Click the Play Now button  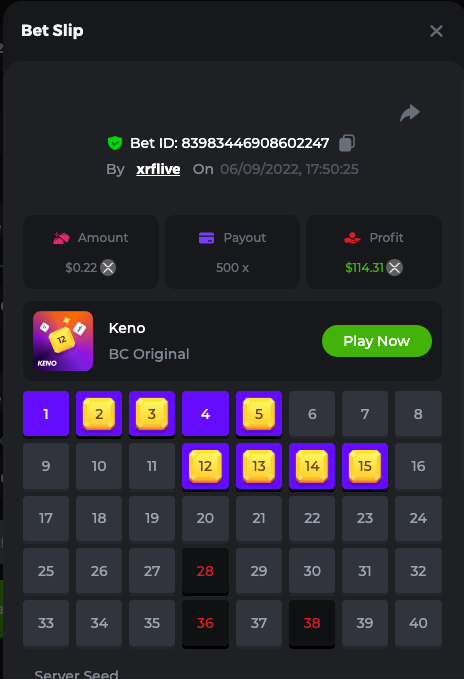click(x=377, y=341)
